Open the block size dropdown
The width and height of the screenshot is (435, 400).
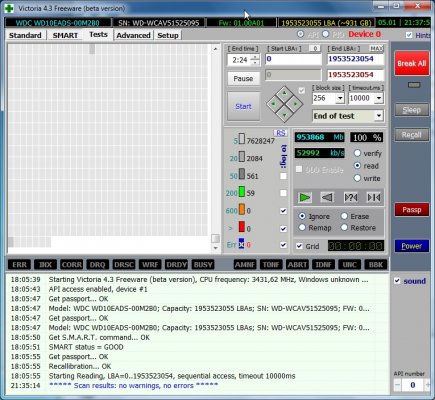point(340,98)
